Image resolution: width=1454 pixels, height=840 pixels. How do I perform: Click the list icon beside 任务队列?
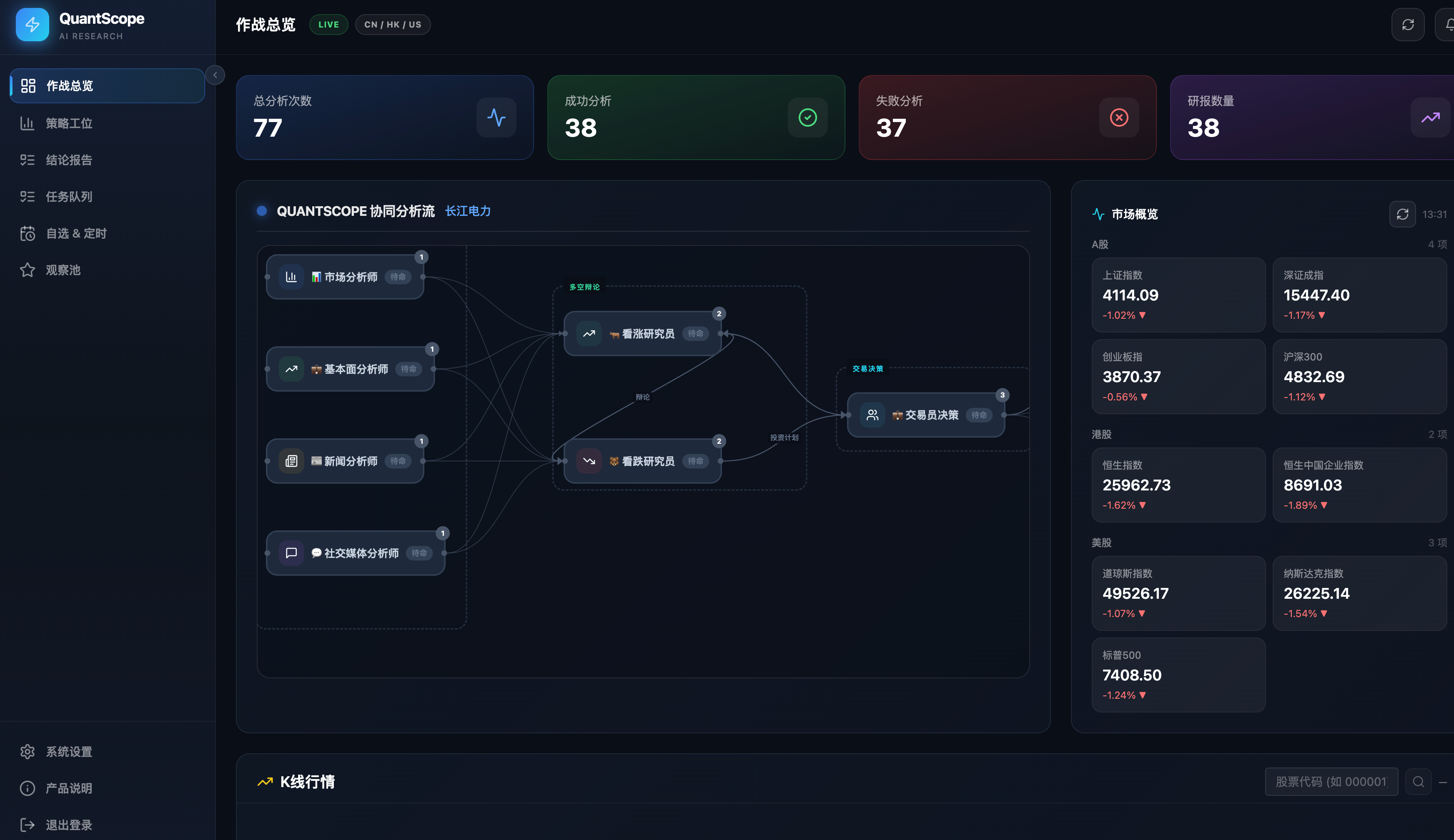click(27, 197)
